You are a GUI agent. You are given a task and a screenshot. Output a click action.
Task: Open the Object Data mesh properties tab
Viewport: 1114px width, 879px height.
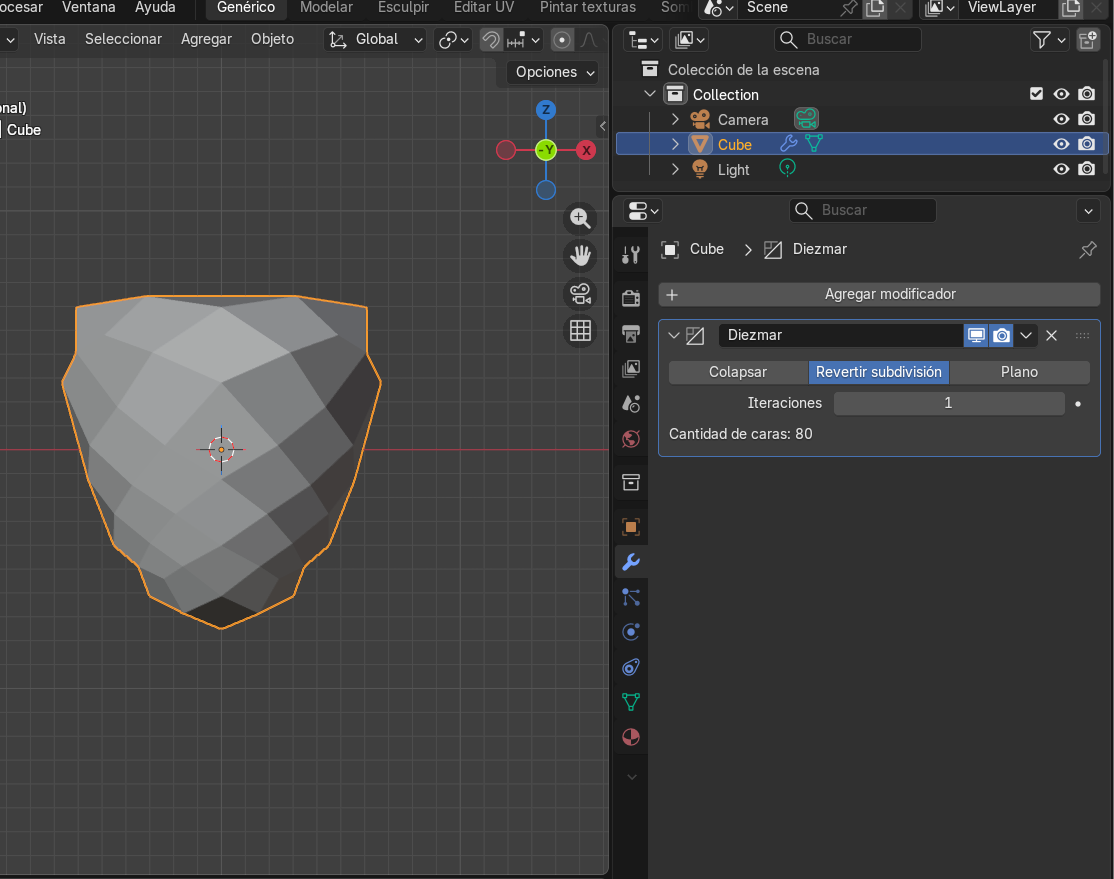point(631,702)
